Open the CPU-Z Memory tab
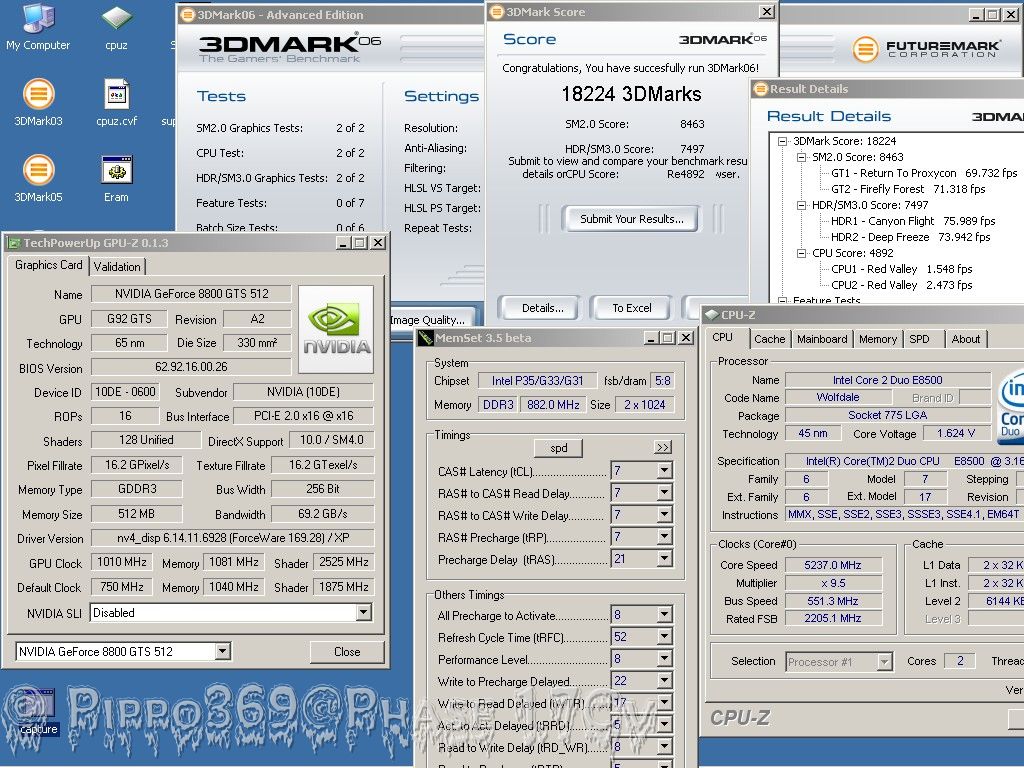Screen dimensions: 1024x768 pos(877,339)
